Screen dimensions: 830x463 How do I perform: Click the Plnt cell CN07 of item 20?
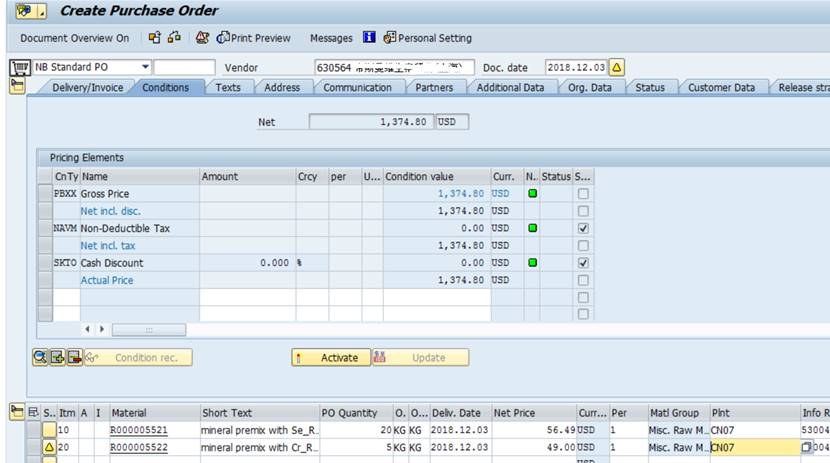click(x=754, y=447)
